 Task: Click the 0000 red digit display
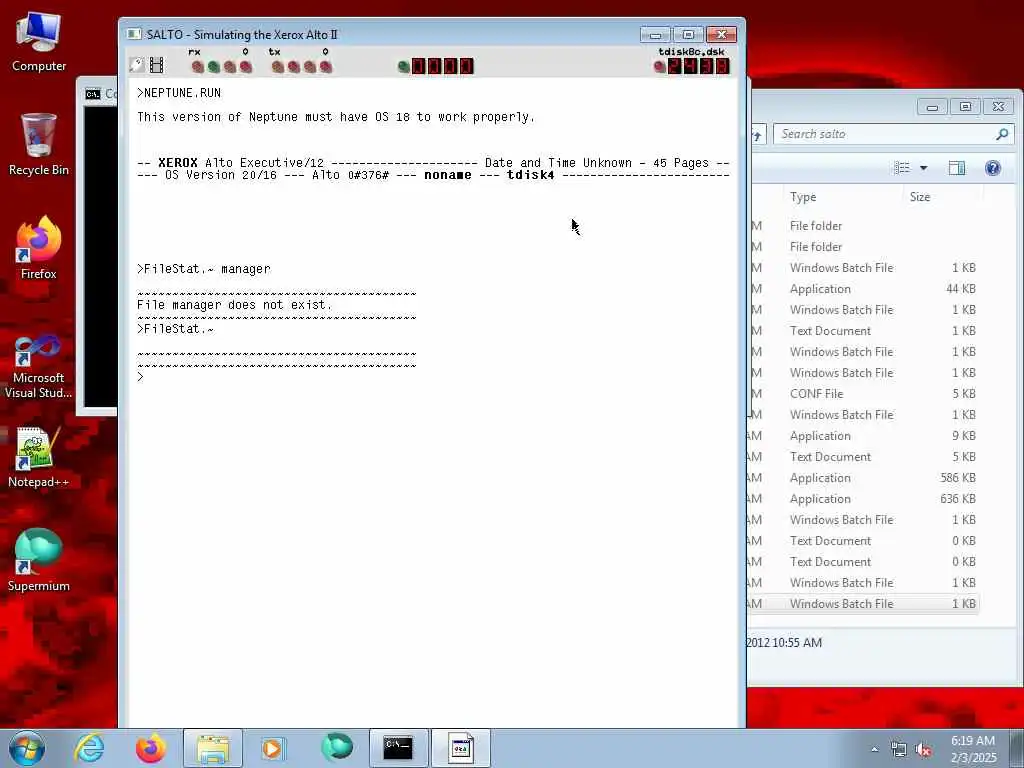tap(443, 66)
